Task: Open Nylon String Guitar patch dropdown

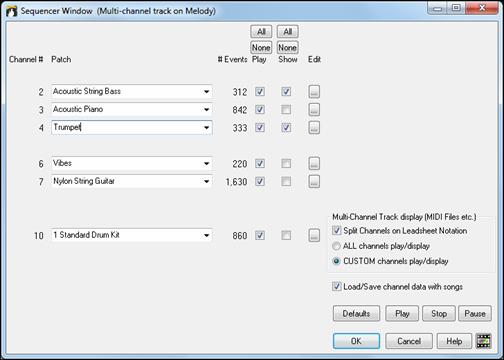Action: pos(207,182)
